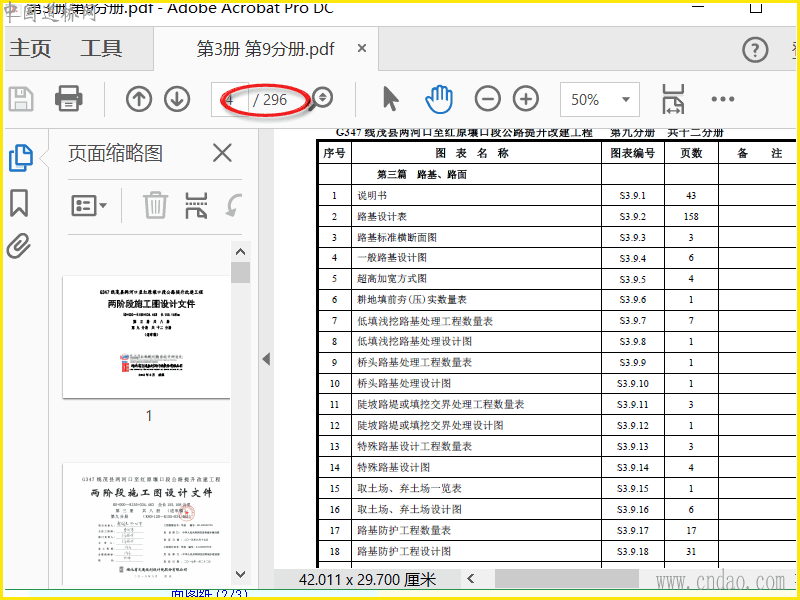
Task: Rotate pages counterclockwise icon
Action: (x=234, y=205)
